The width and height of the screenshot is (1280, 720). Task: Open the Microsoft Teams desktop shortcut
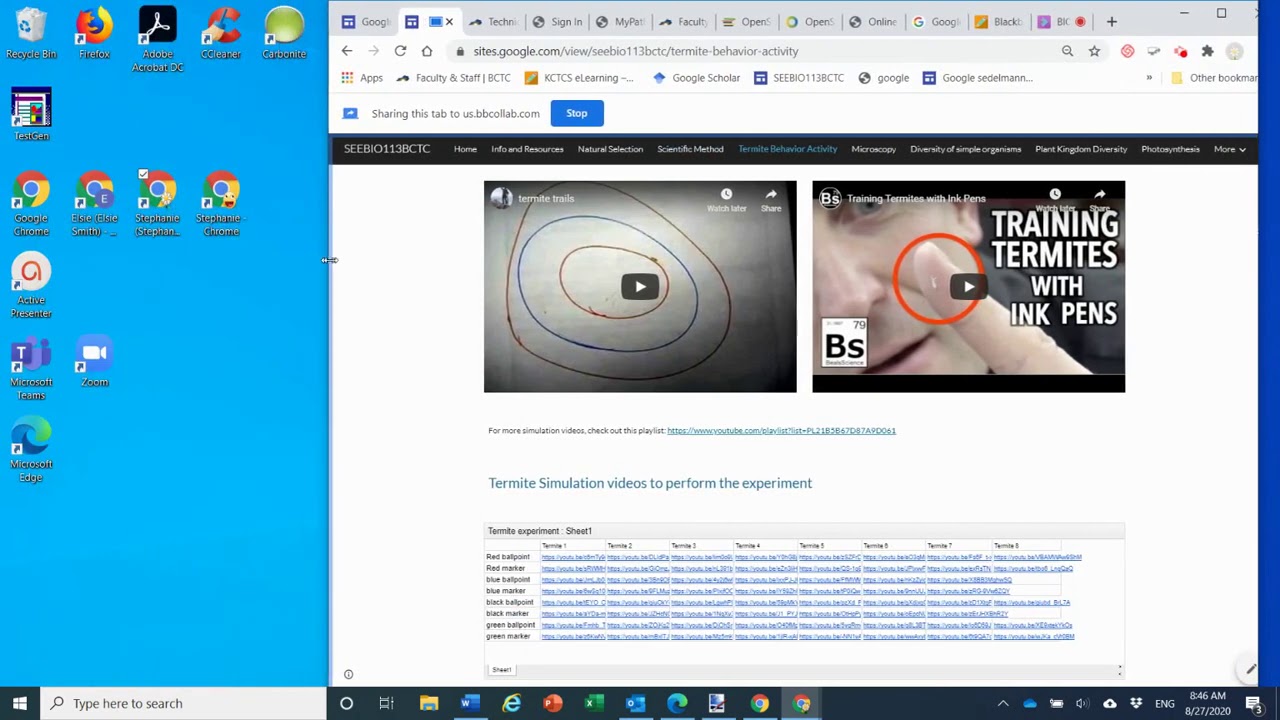pos(31,368)
